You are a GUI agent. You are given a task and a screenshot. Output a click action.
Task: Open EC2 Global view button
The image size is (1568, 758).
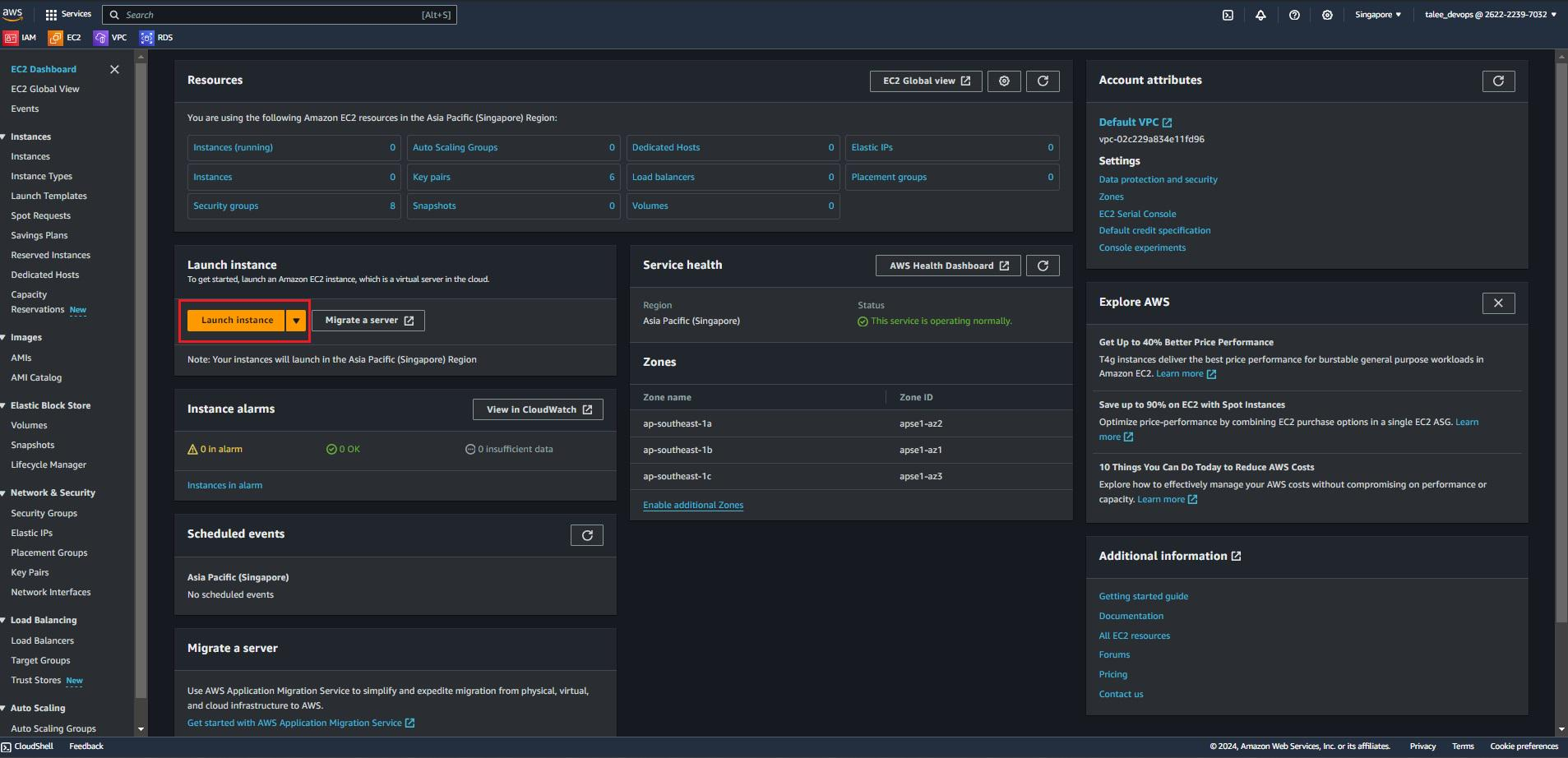pyautogui.click(x=926, y=81)
